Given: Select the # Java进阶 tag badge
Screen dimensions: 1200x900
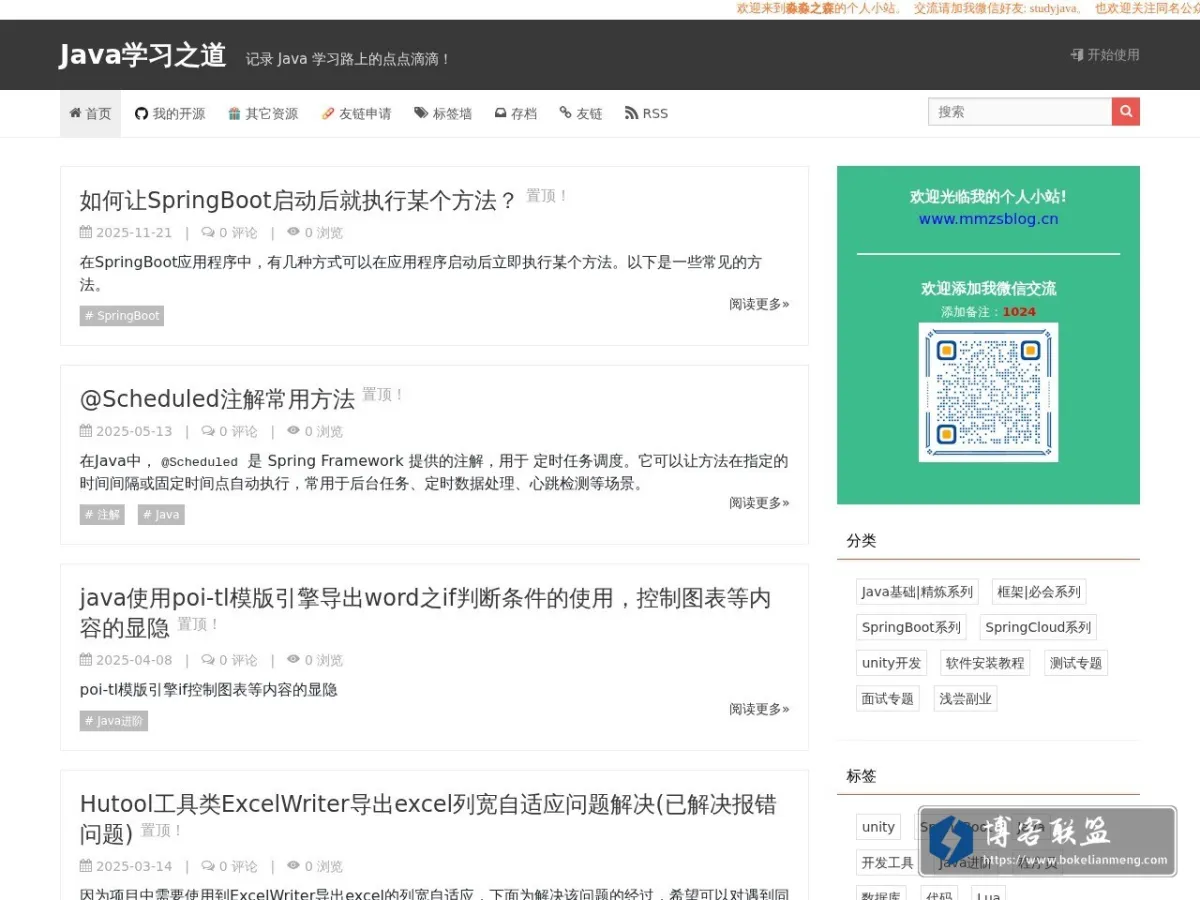Looking at the screenshot, I should [114, 721].
